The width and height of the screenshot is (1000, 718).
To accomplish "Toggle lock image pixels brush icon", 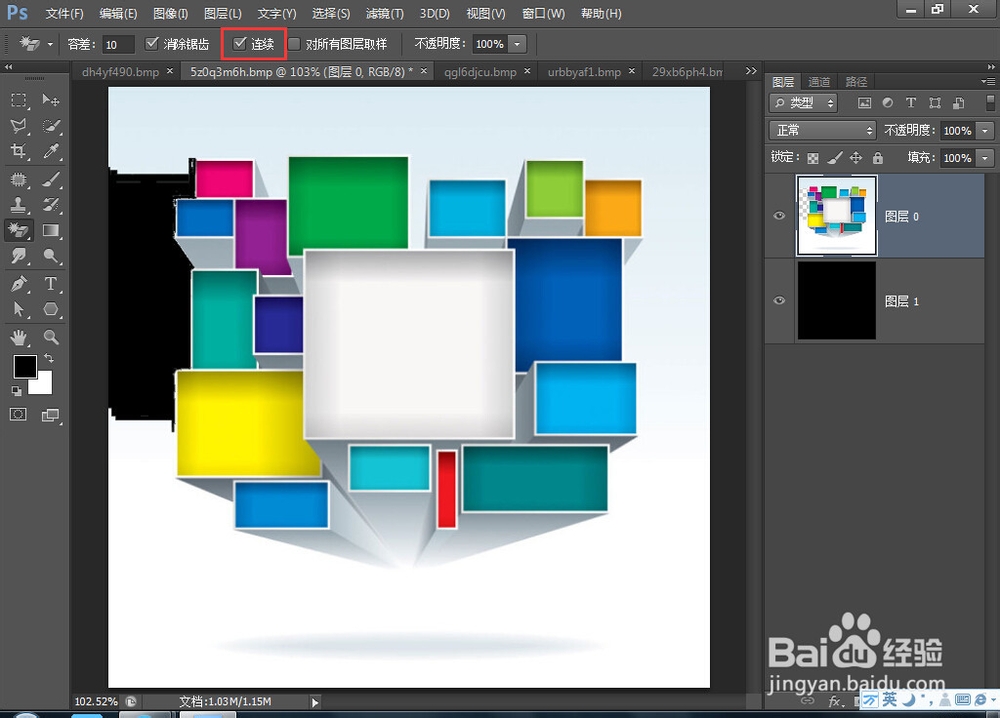I will (835, 158).
